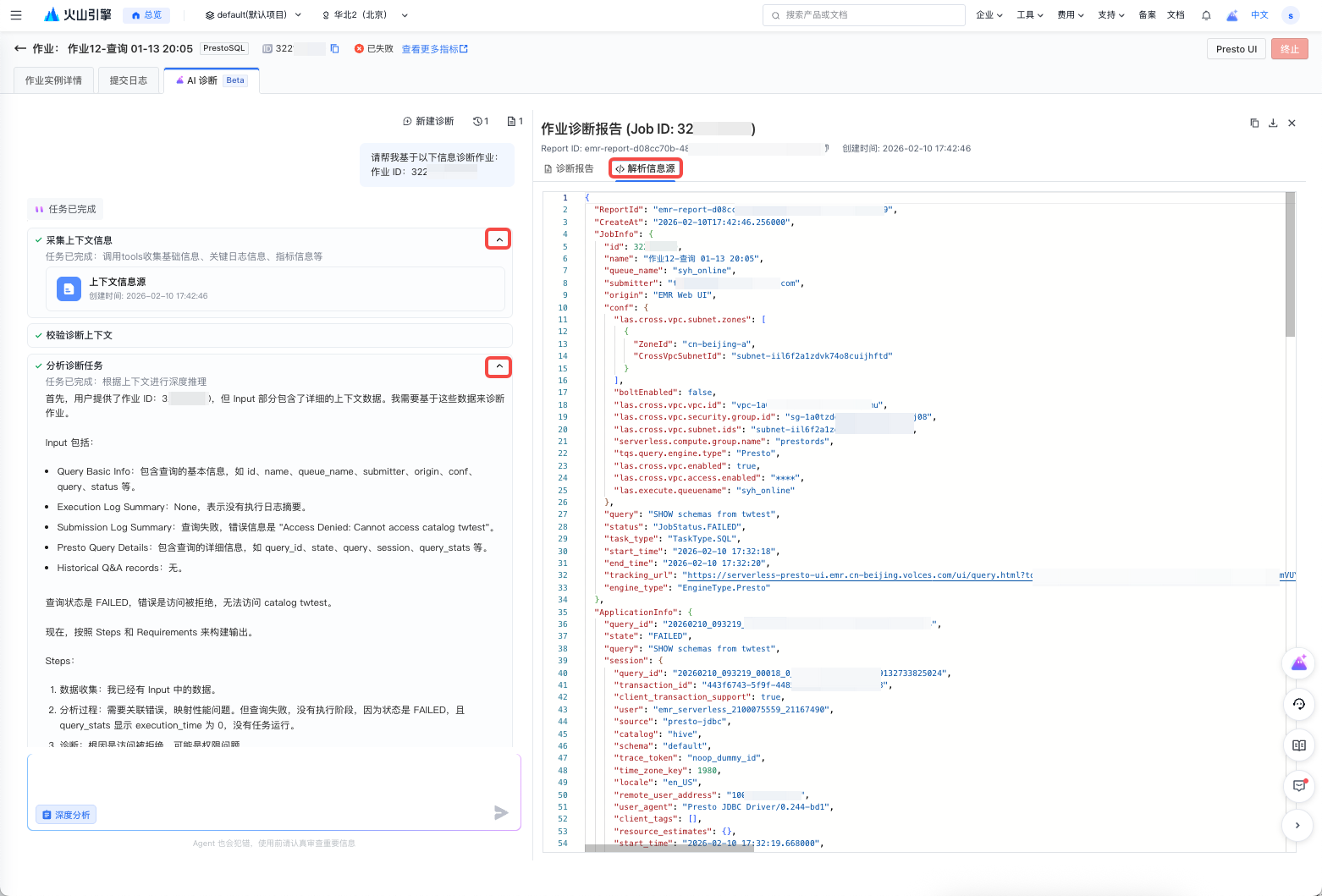The height and width of the screenshot is (896, 1322).
Task: Collapse the 分析诊断任务 section
Action: click(x=499, y=367)
